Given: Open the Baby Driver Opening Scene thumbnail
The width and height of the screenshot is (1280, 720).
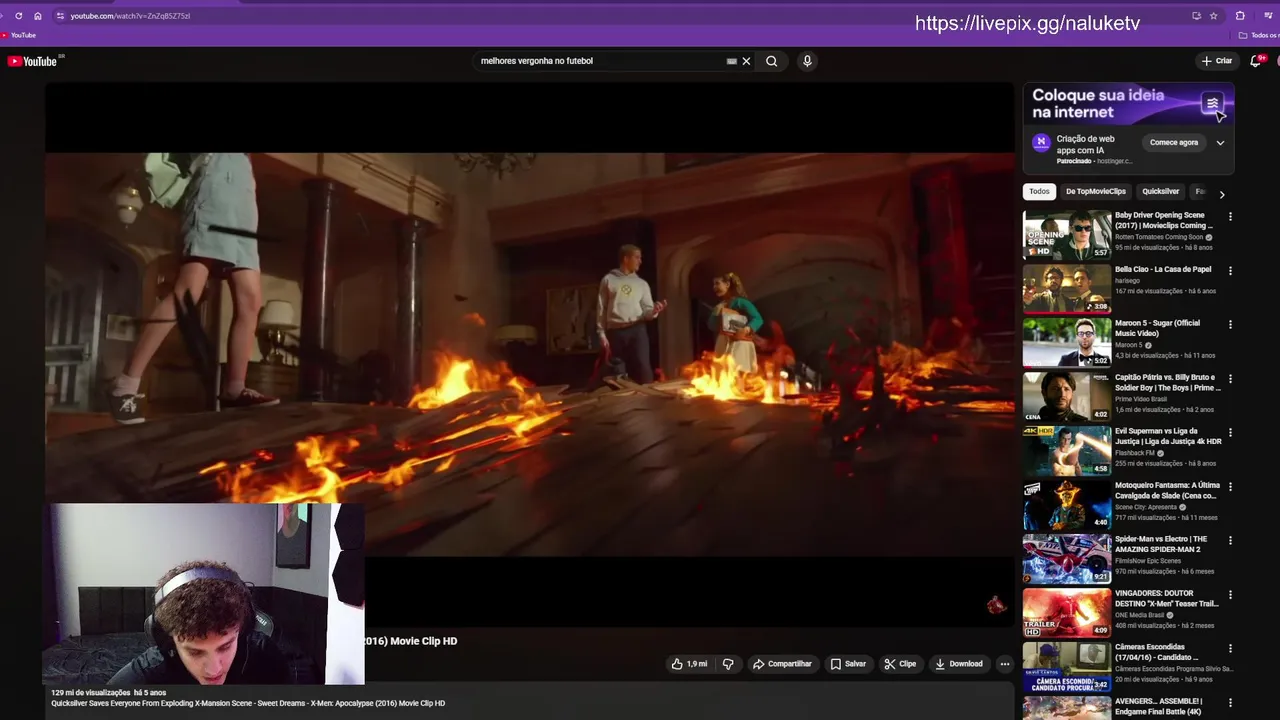Looking at the screenshot, I should click(1067, 234).
